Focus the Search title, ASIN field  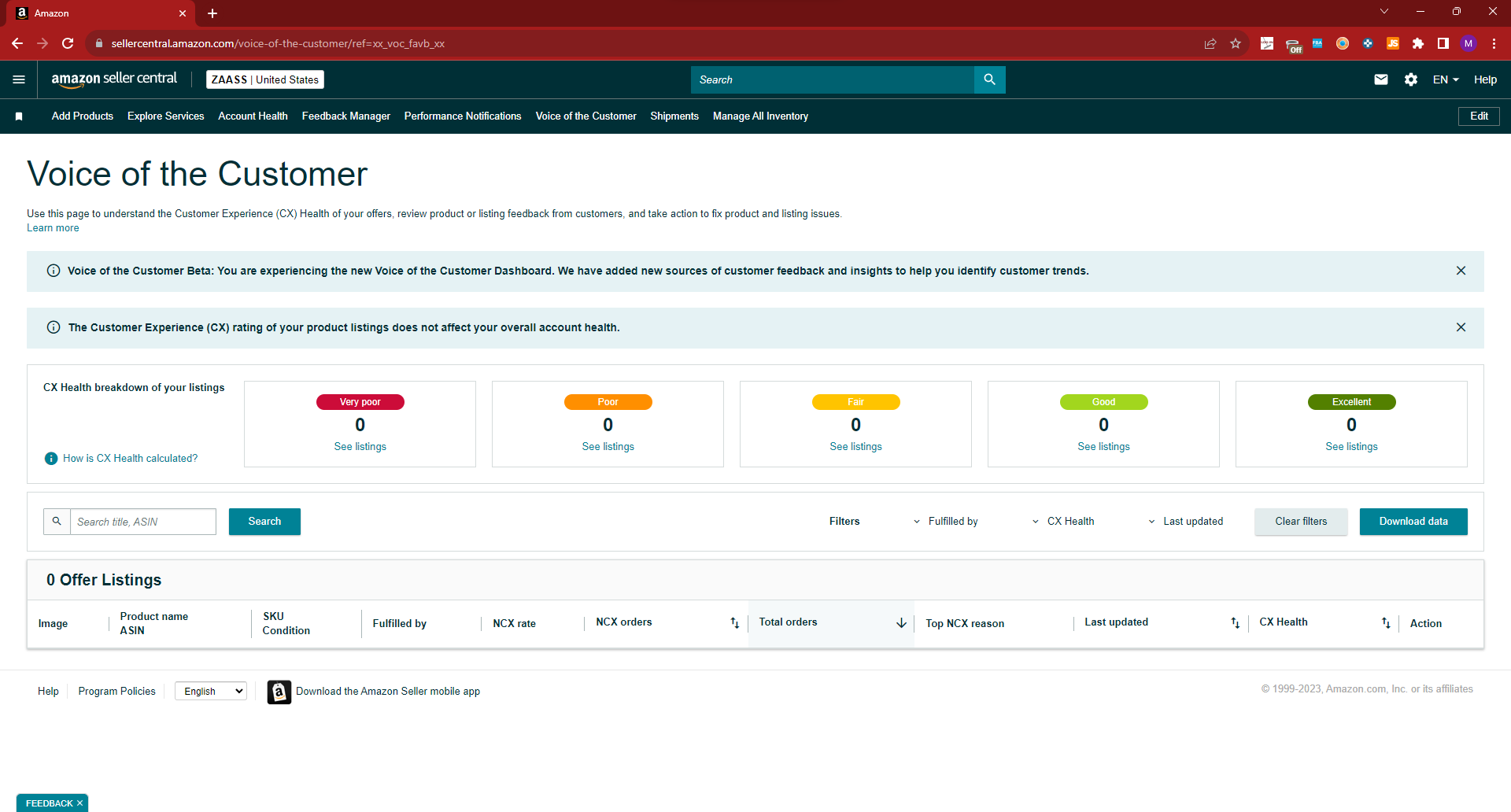pyautogui.click(x=143, y=522)
